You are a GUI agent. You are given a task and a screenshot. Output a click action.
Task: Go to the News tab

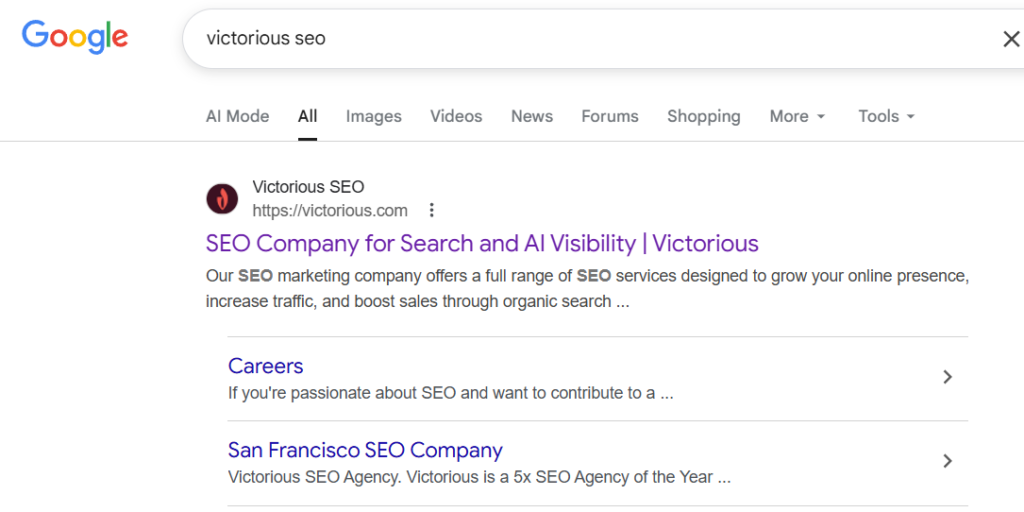point(532,116)
